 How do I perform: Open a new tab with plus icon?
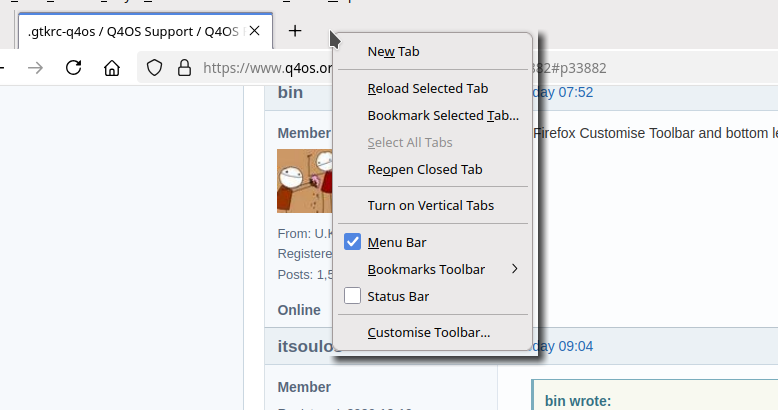(x=295, y=31)
